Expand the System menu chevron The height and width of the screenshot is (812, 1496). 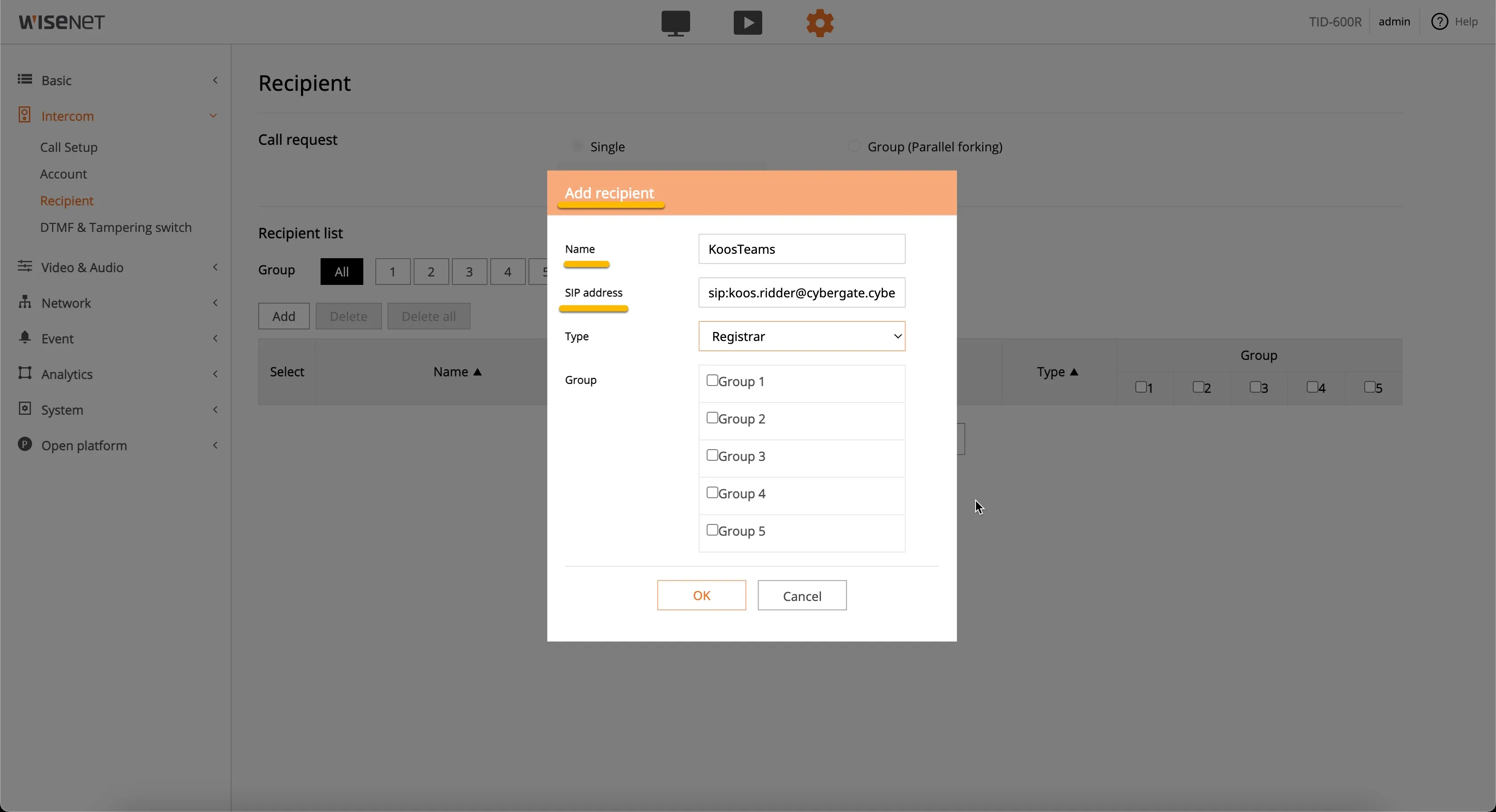tap(215, 410)
